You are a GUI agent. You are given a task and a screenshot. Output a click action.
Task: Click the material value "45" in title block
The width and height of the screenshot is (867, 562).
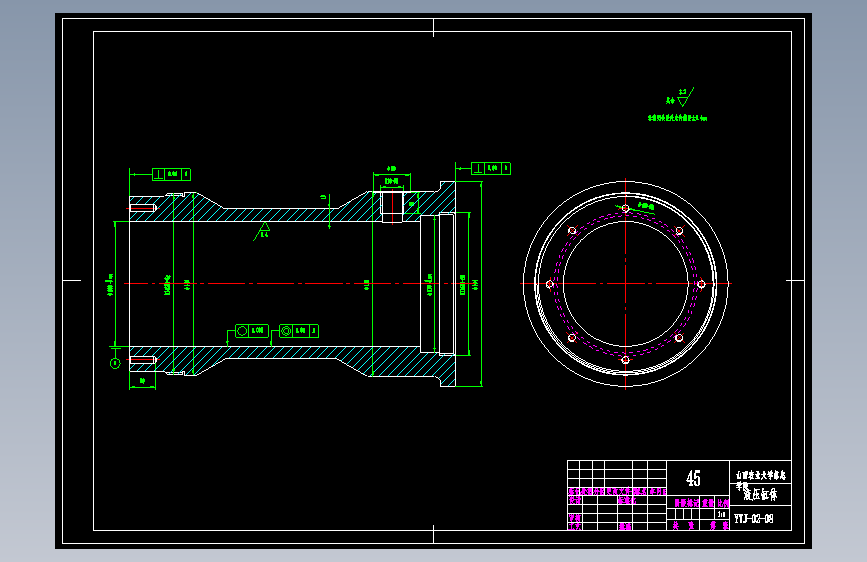[x=693, y=478]
